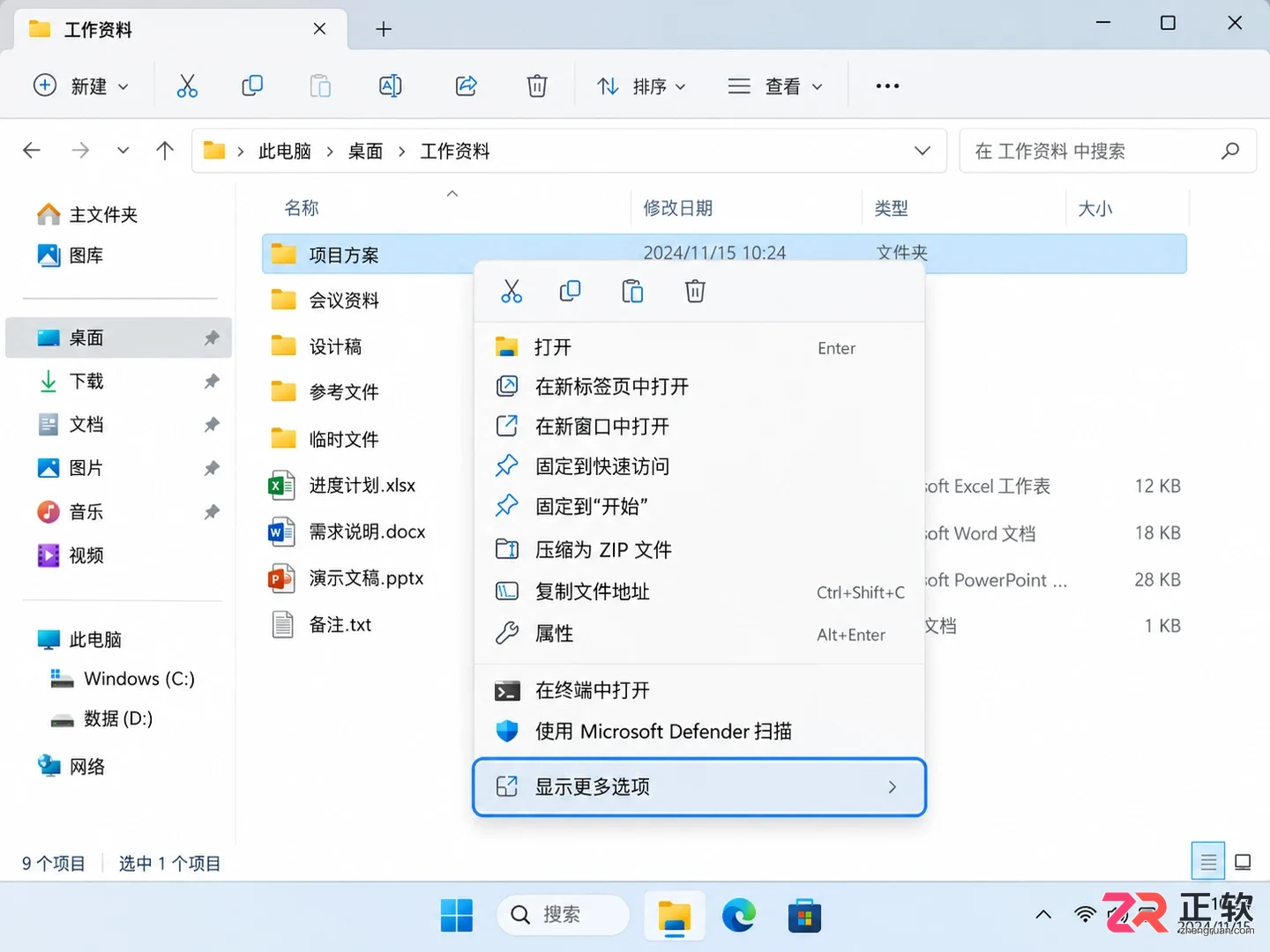The width and height of the screenshot is (1270, 952).
Task: Choose 在新标签页中打开 from the context menu
Action: pyautogui.click(x=699, y=386)
